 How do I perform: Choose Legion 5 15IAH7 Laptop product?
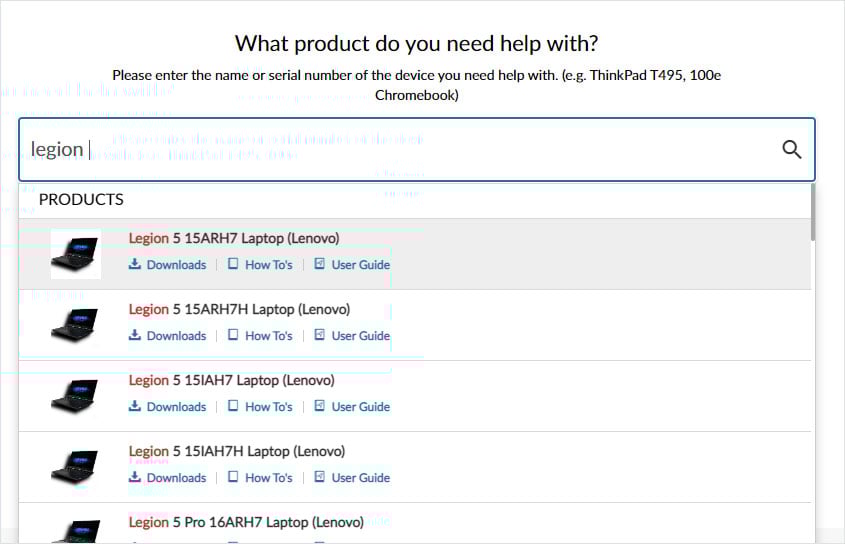click(231, 380)
